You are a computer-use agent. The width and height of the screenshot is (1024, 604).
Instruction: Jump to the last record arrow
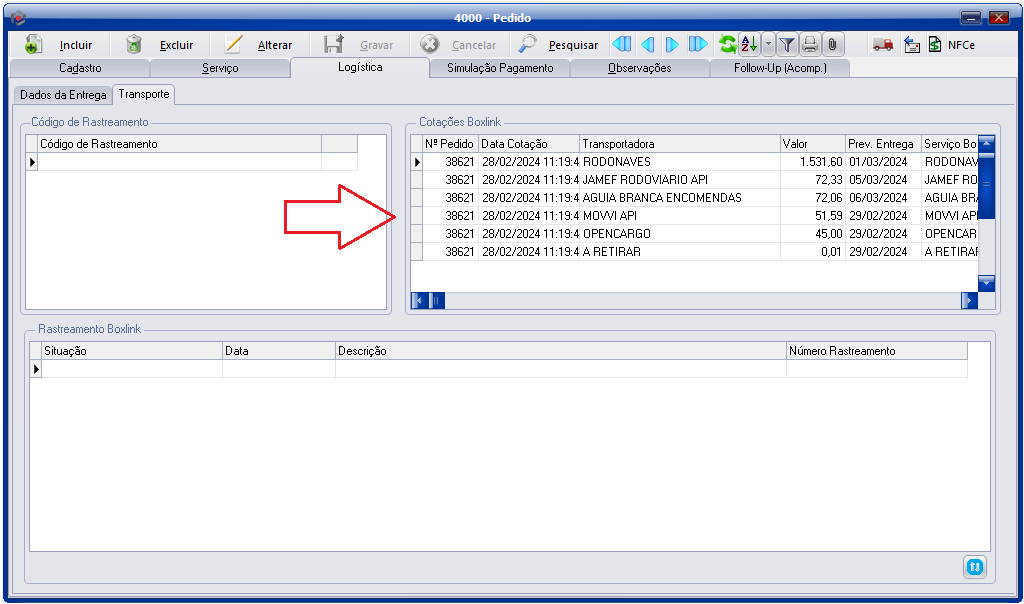click(x=698, y=45)
